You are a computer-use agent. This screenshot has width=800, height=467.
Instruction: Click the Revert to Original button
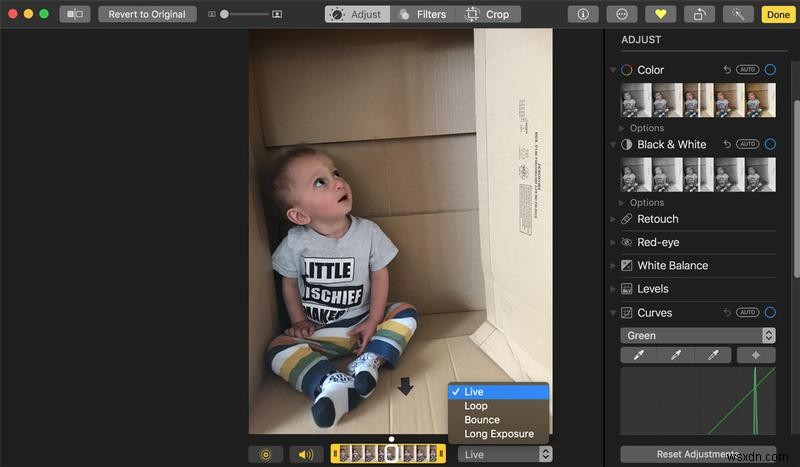(147, 14)
